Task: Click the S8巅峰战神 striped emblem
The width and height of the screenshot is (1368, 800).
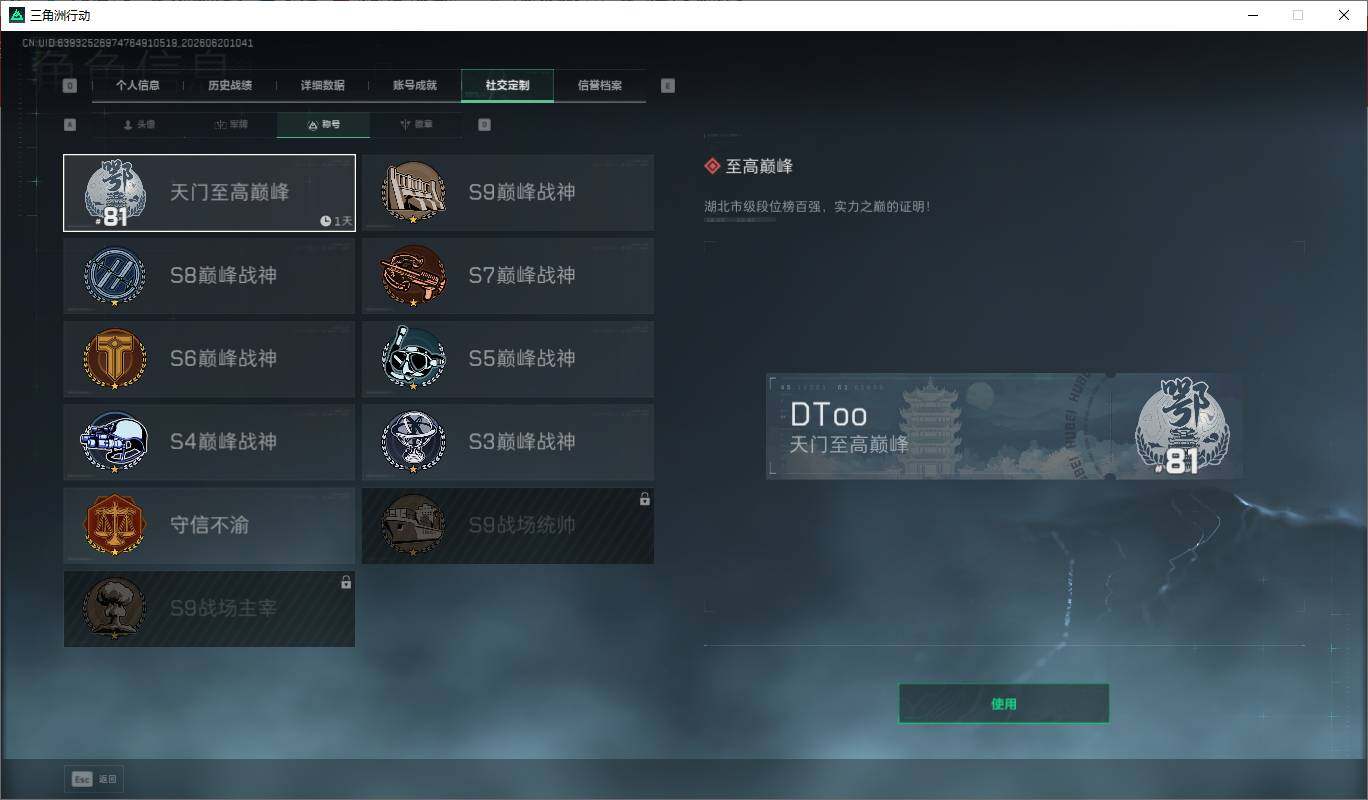Action: tap(115, 275)
